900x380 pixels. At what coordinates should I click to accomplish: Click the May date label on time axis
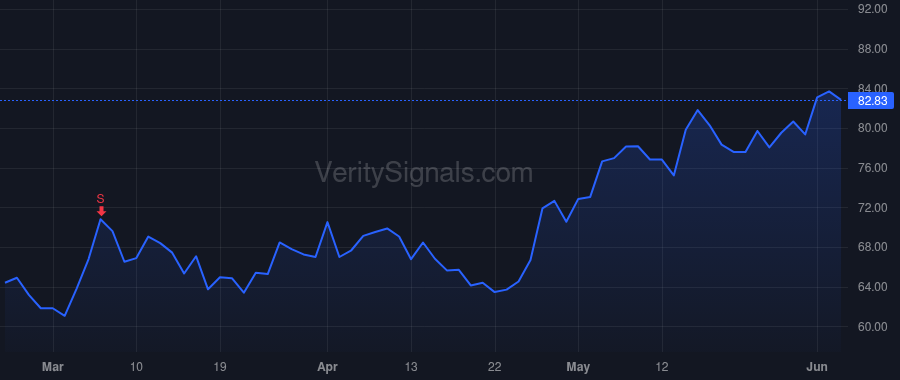[x=578, y=367]
